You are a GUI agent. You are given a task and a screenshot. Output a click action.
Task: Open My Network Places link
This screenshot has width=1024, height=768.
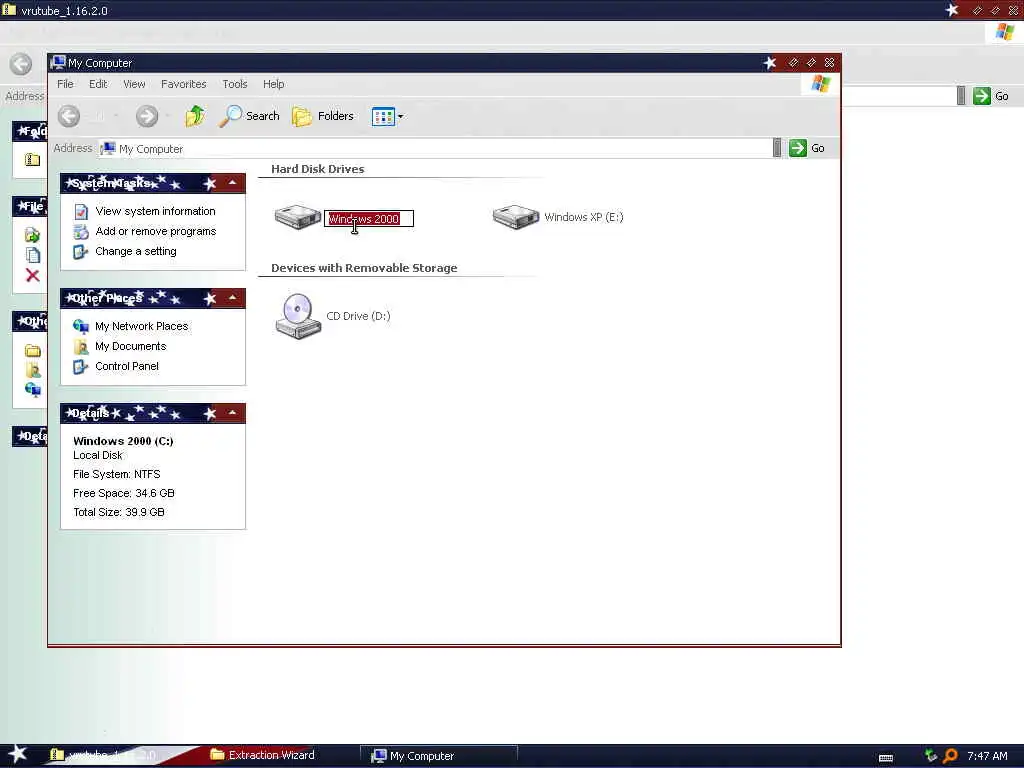tap(142, 326)
